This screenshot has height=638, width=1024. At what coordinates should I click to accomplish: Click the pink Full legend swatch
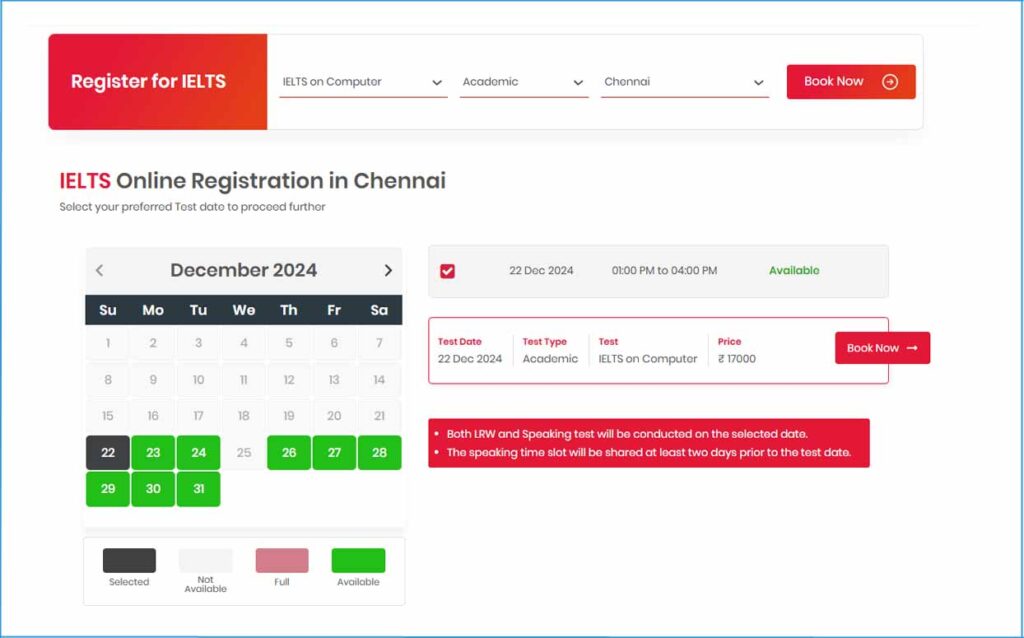[x=282, y=560]
